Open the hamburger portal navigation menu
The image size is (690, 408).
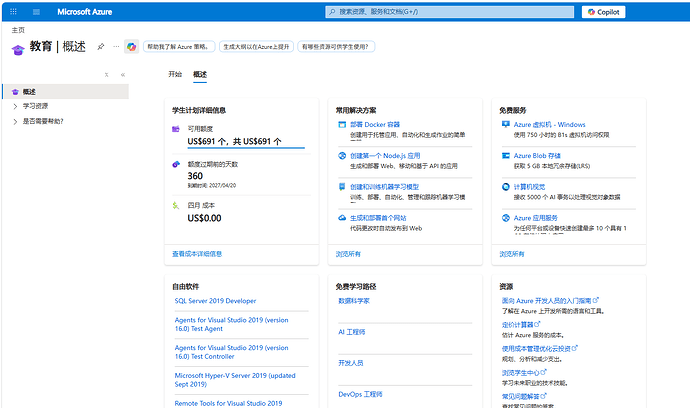point(36,12)
